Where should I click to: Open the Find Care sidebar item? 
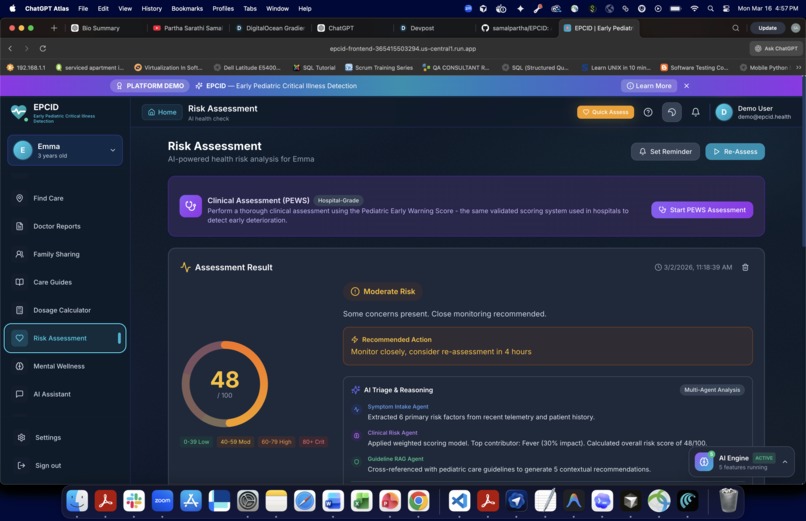coord(65,198)
